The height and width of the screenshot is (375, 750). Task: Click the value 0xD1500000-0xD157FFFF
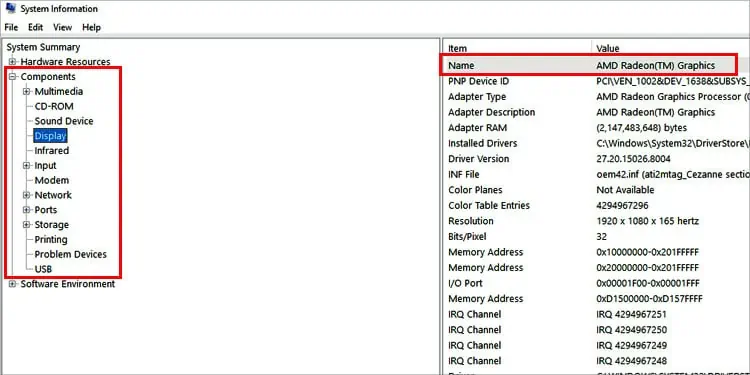tap(649, 299)
